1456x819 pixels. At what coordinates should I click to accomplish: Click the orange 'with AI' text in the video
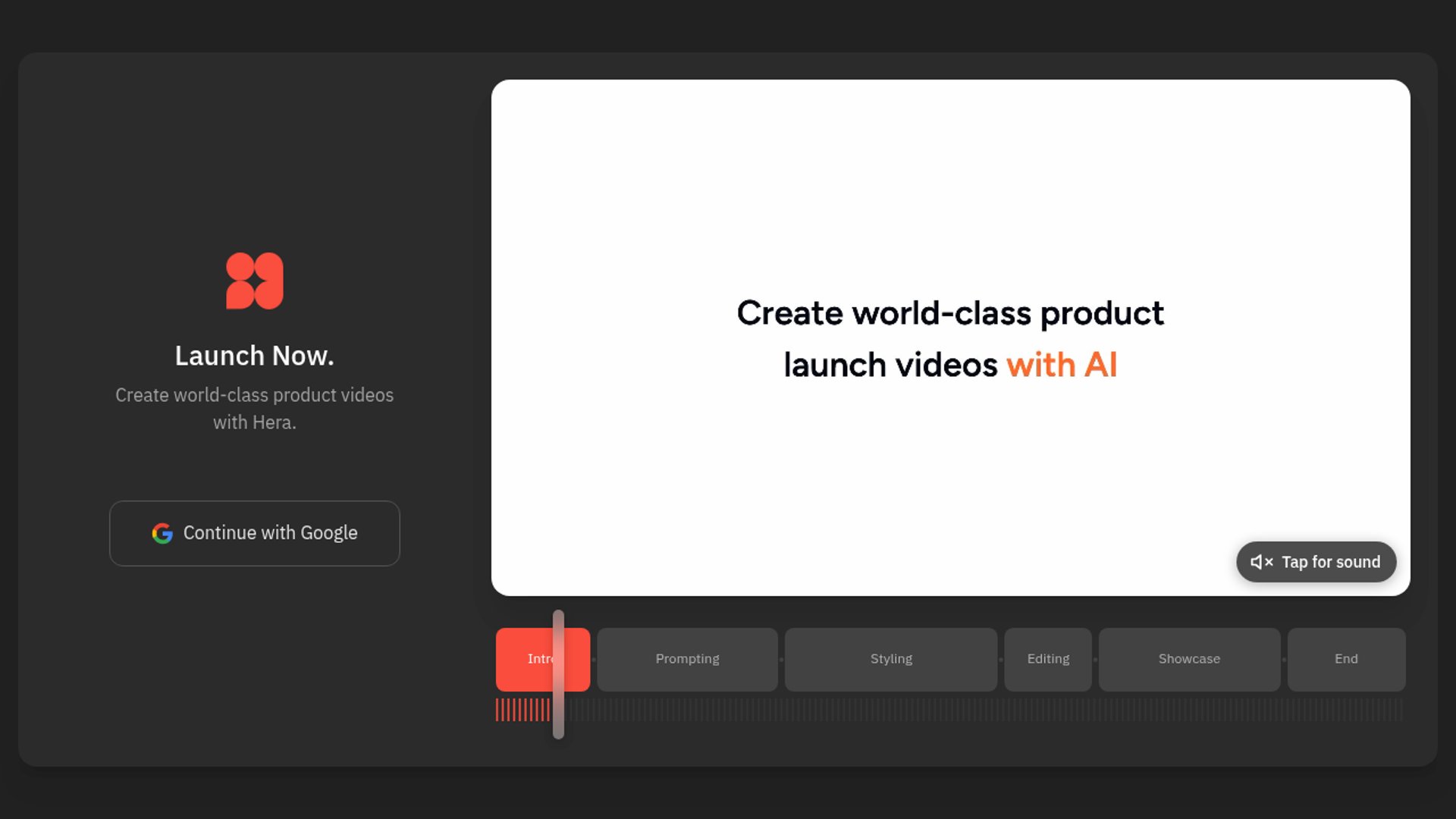pos(1061,365)
